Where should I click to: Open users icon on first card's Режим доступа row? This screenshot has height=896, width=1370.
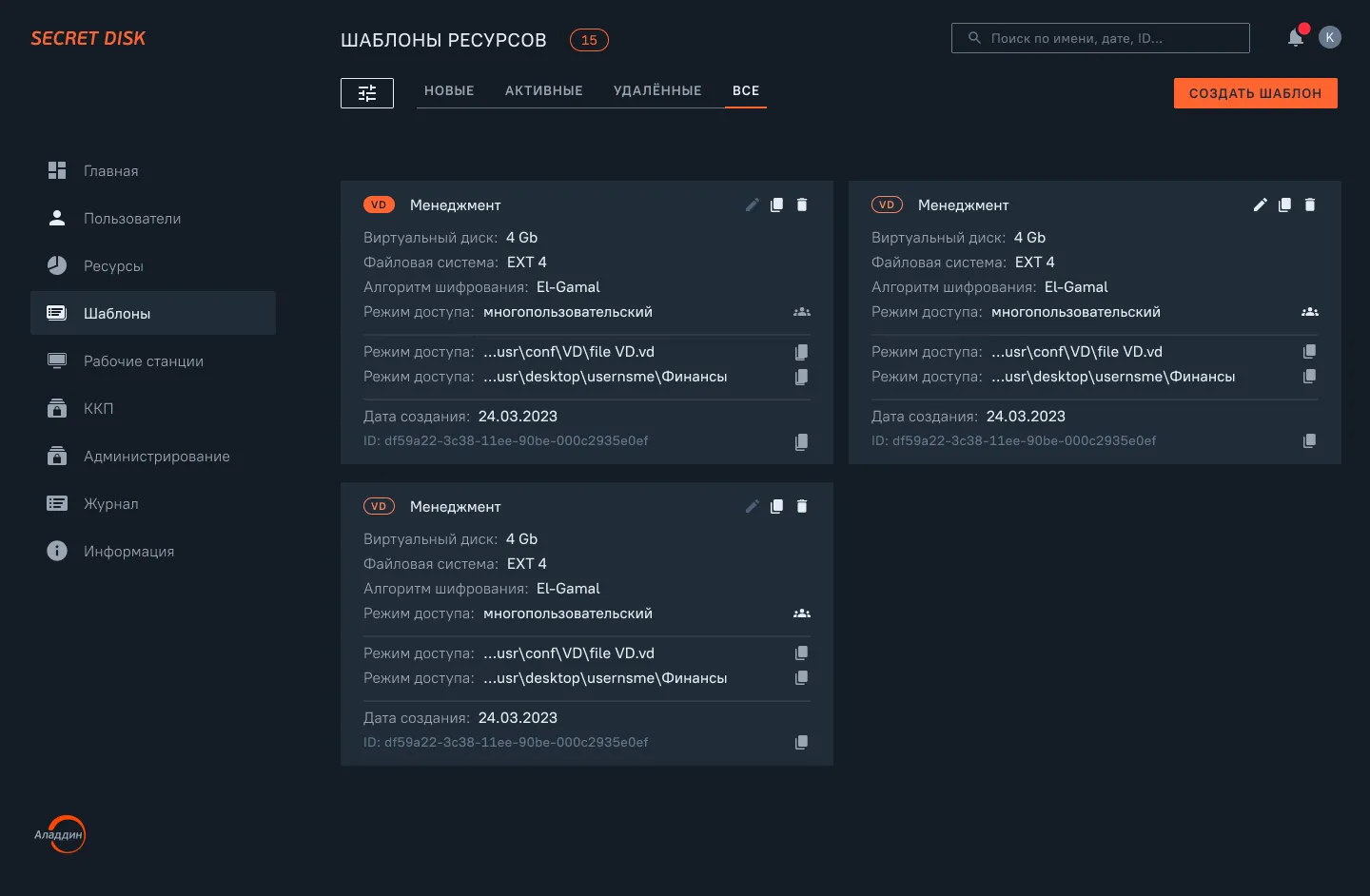click(802, 312)
